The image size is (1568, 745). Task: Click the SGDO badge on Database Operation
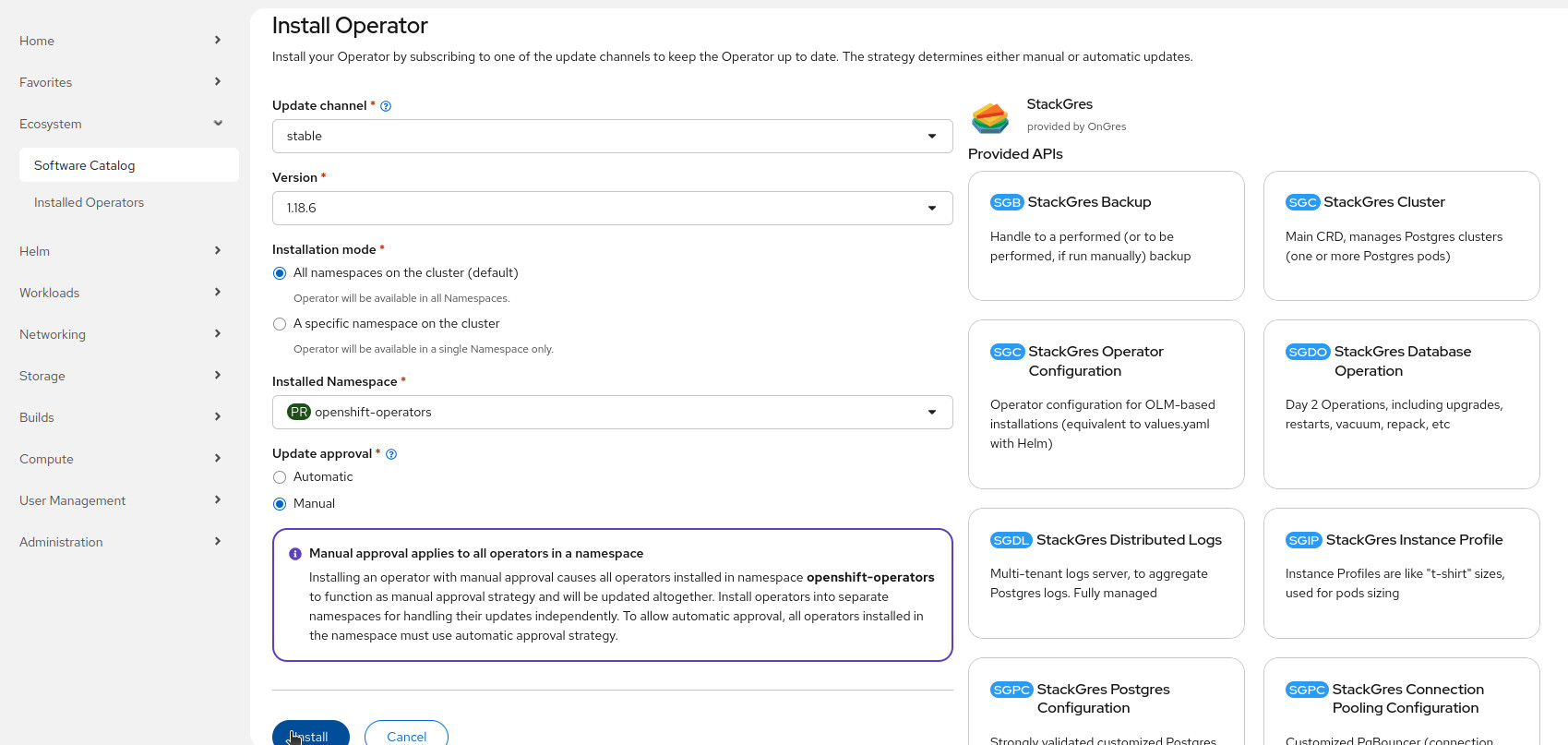(1308, 352)
